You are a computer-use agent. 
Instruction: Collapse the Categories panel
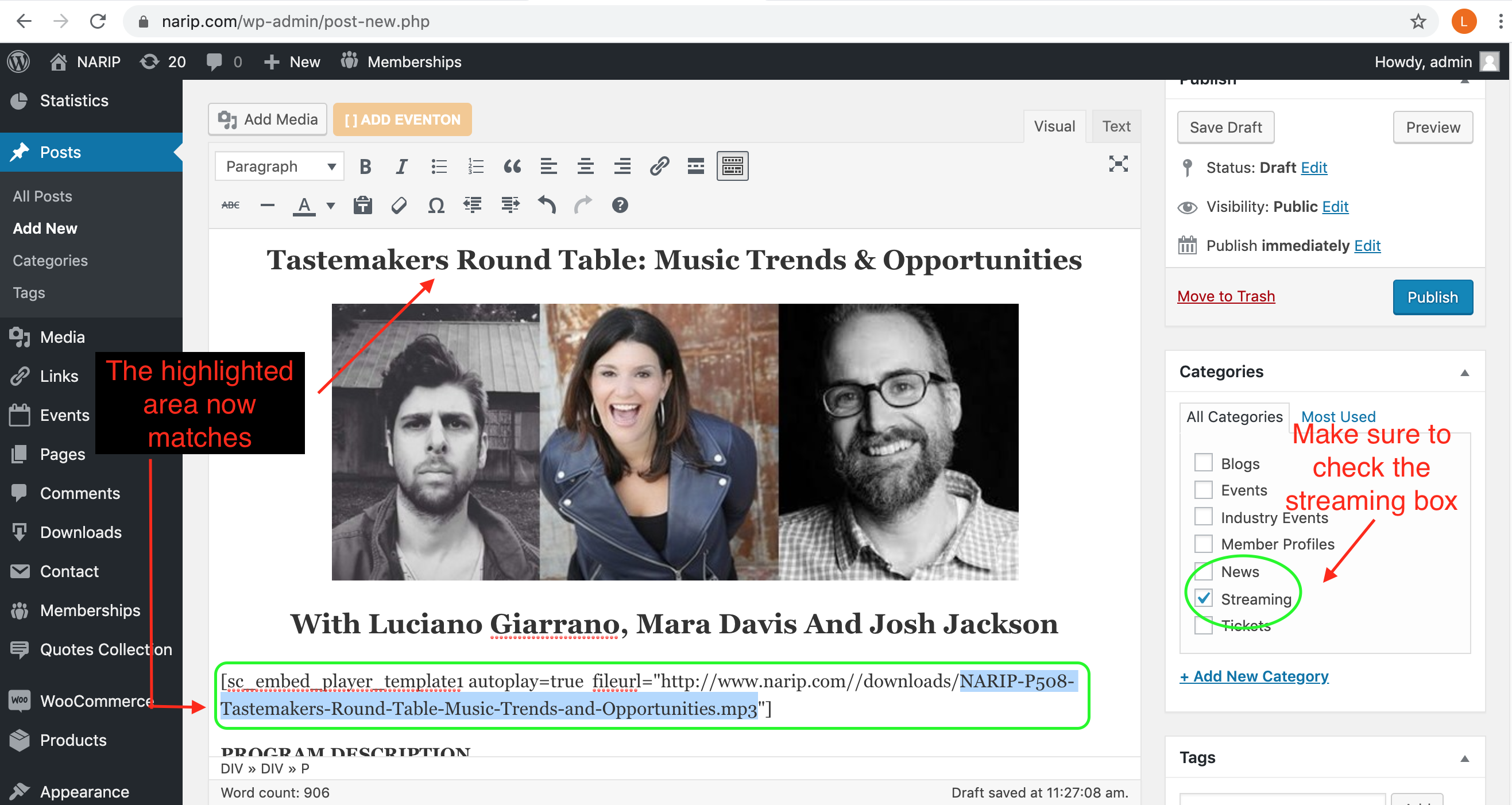1464,373
